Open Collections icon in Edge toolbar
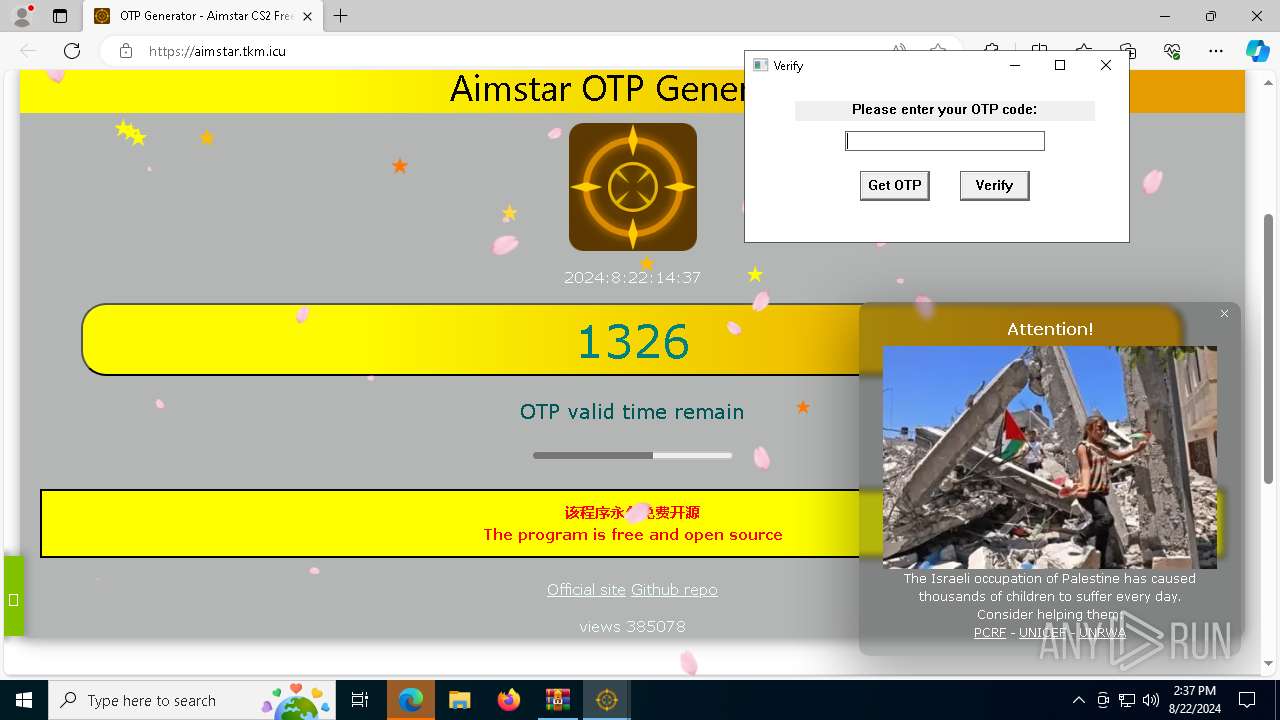The width and height of the screenshot is (1280, 720). click(x=1128, y=51)
